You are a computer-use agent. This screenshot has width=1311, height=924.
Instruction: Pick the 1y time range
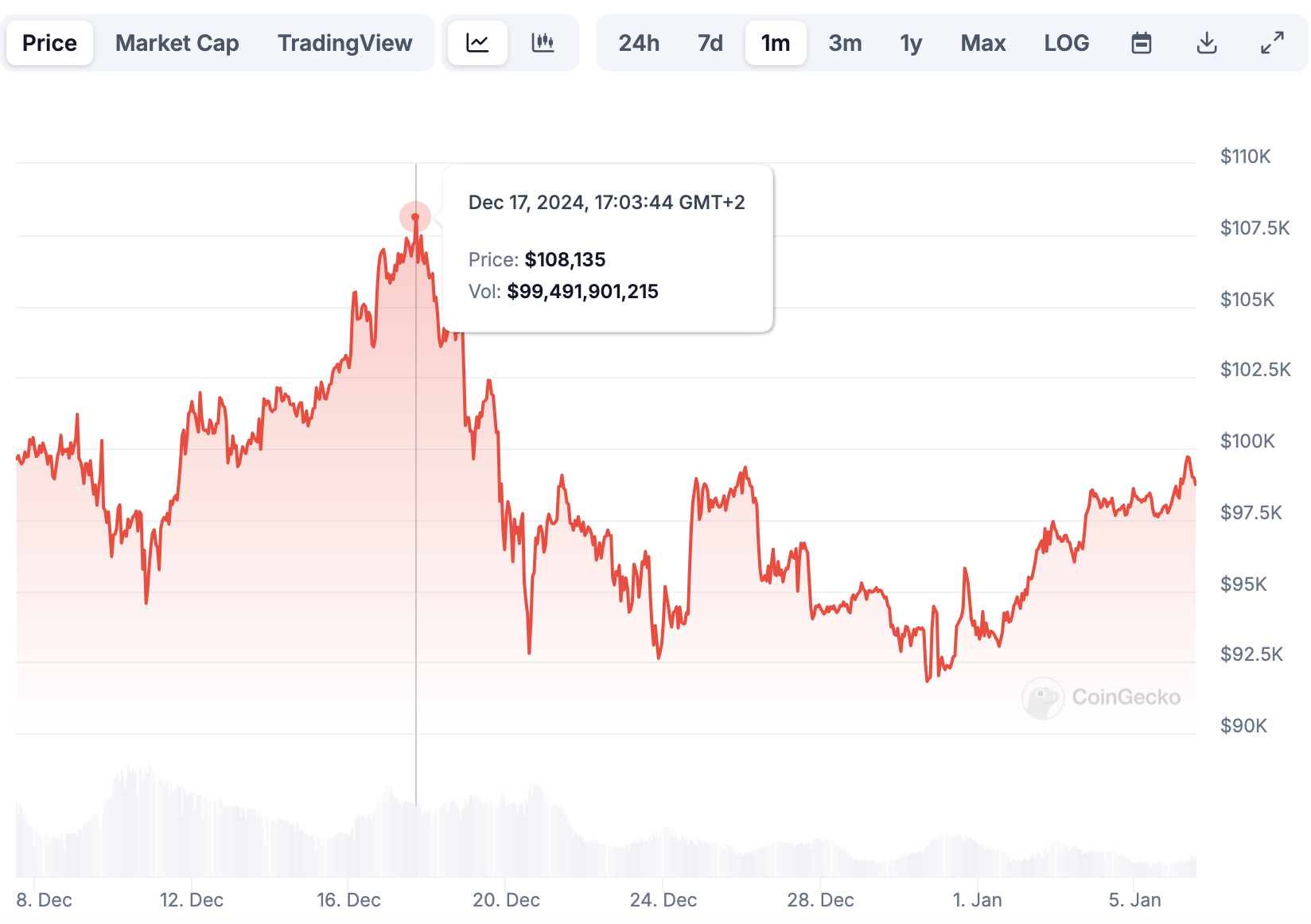click(911, 43)
